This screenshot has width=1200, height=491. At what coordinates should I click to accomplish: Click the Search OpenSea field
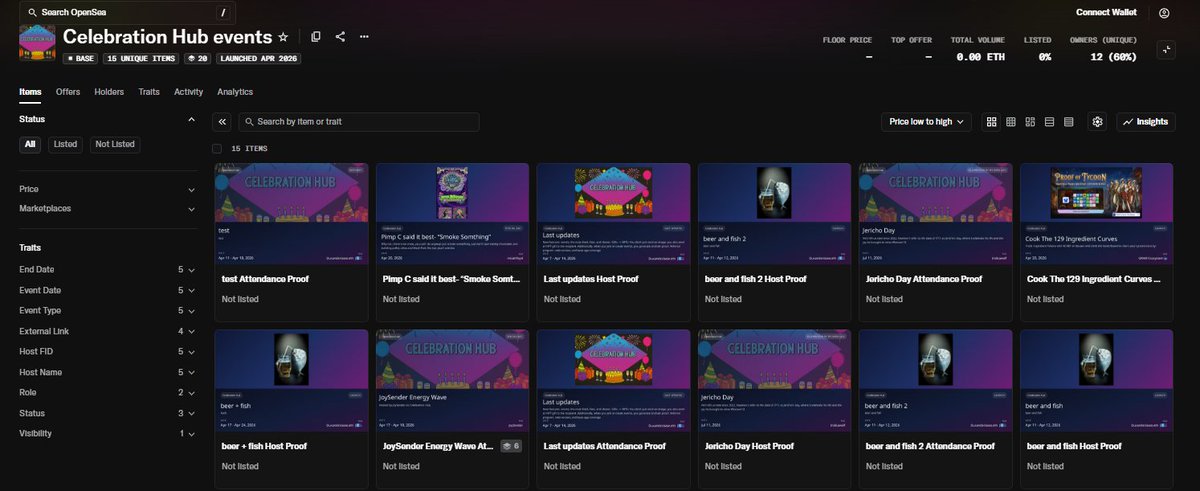[129, 13]
